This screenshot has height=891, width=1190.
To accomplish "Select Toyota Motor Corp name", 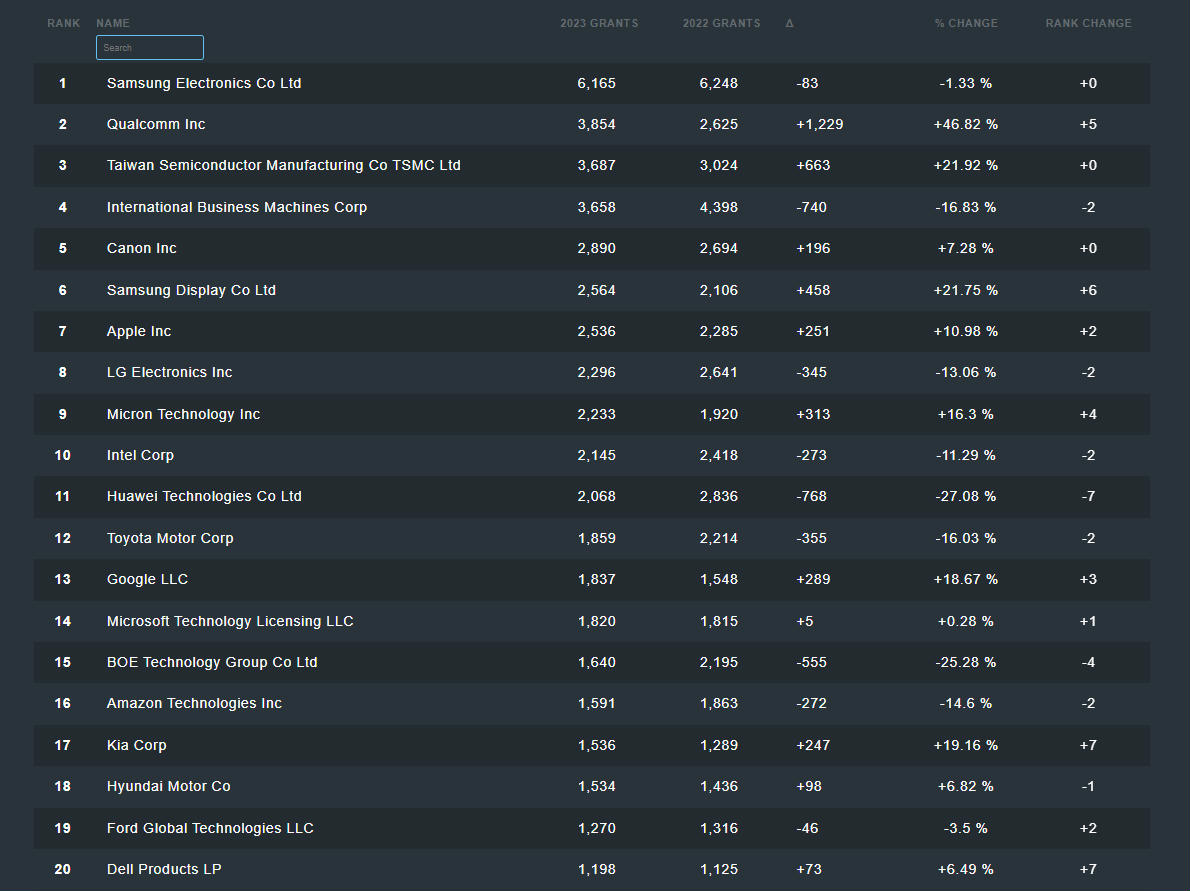I will [170, 538].
